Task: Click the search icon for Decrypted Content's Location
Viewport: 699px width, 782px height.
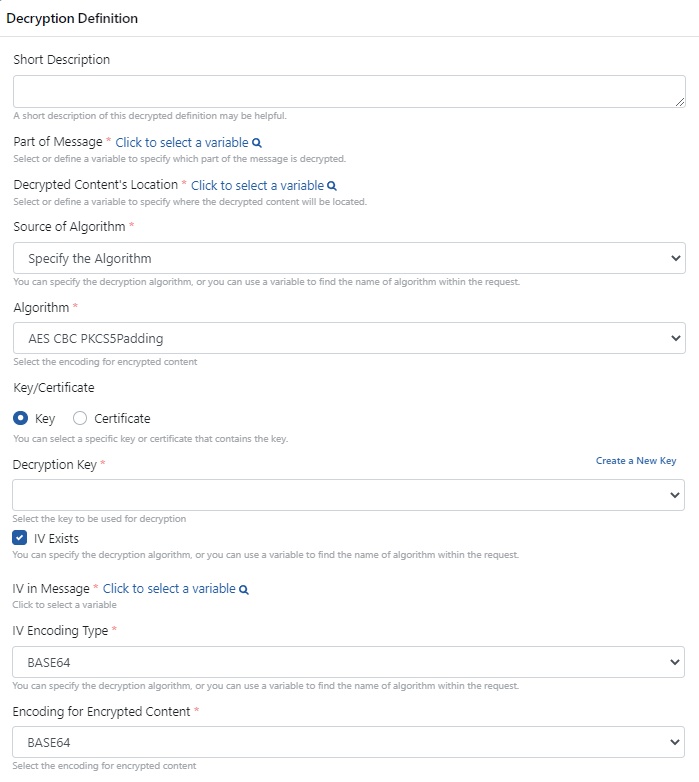Action: [x=332, y=186]
